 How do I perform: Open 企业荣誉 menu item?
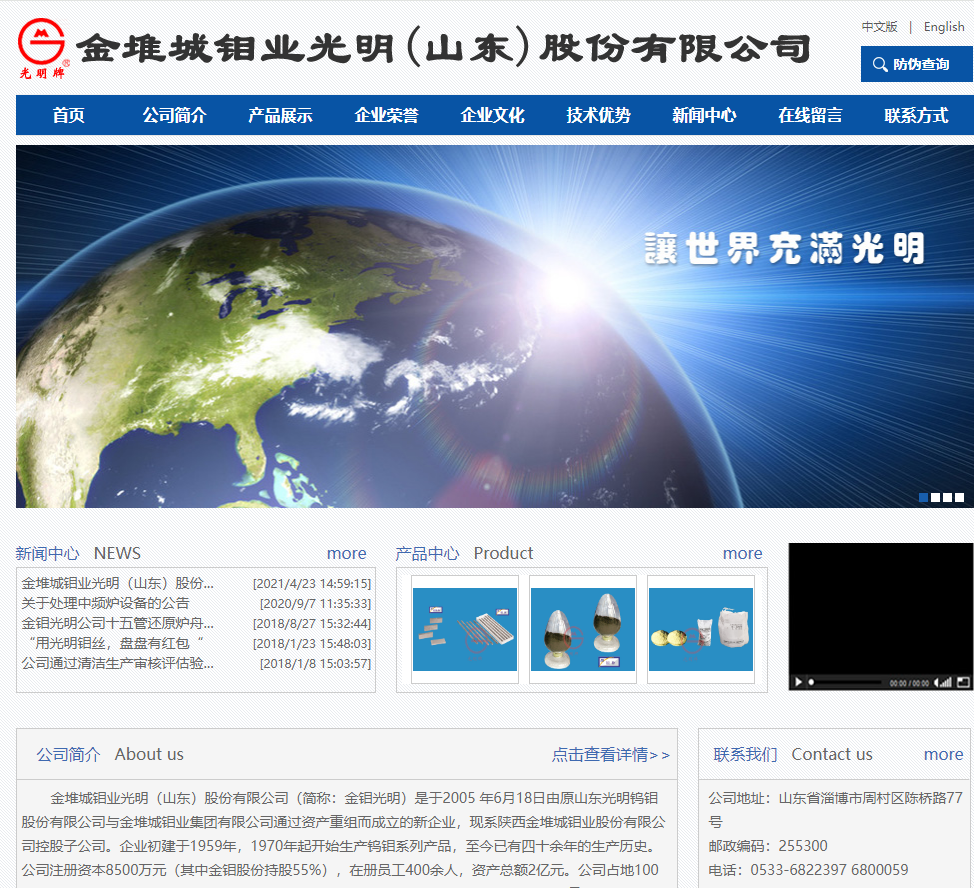(386, 115)
